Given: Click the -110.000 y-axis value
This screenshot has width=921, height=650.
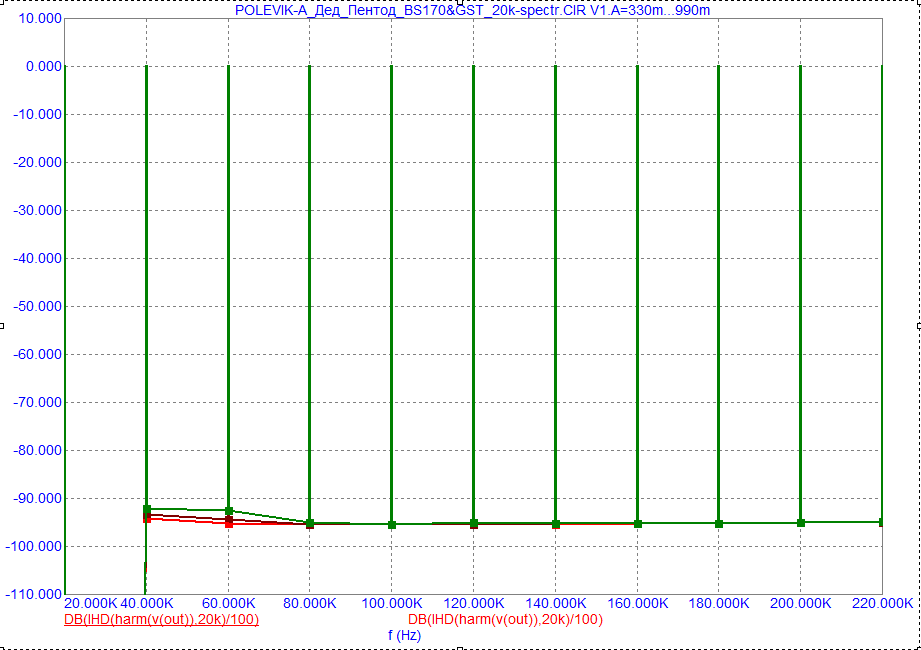Looking at the screenshot, I should pos(34,595).
